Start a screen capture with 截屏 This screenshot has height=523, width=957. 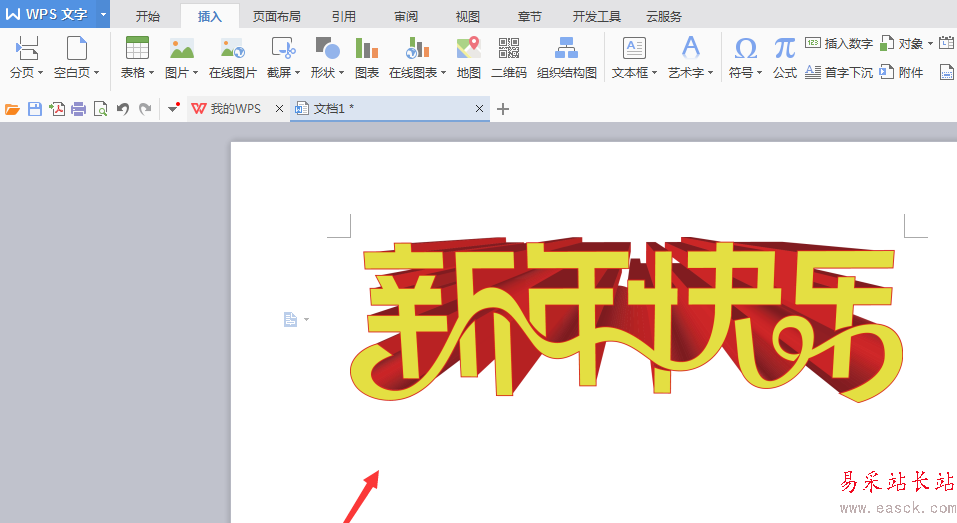283,48
